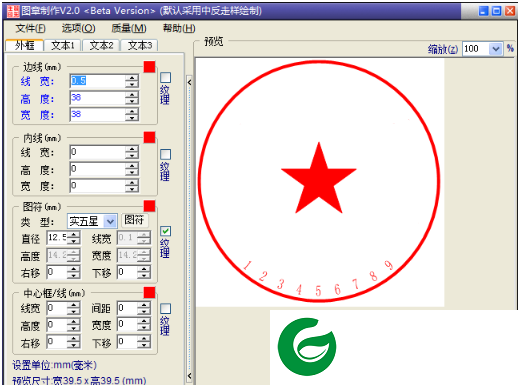
Task: Adjust 中心框 下移 spinner
Action: (144, 342)
